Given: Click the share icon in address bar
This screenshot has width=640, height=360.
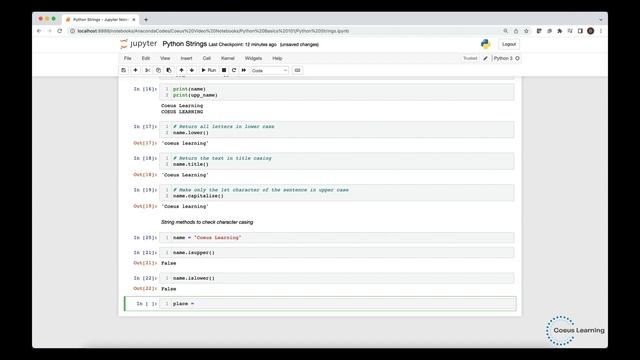Looking at the screenshot, I should click(516, 31).
